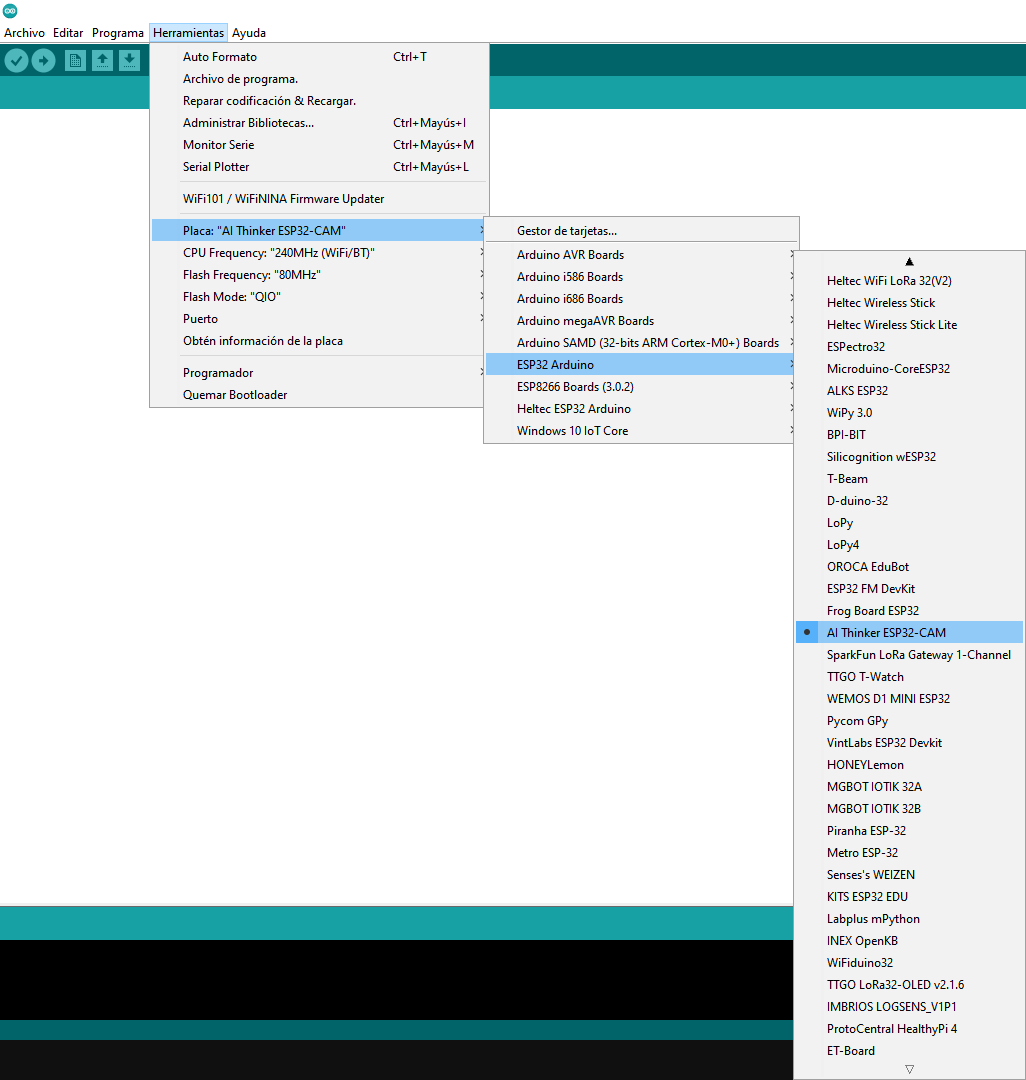Expand Windows 10 IoT Core submenu
This screenshot has width=1026, height=1080.
point(641,430)
